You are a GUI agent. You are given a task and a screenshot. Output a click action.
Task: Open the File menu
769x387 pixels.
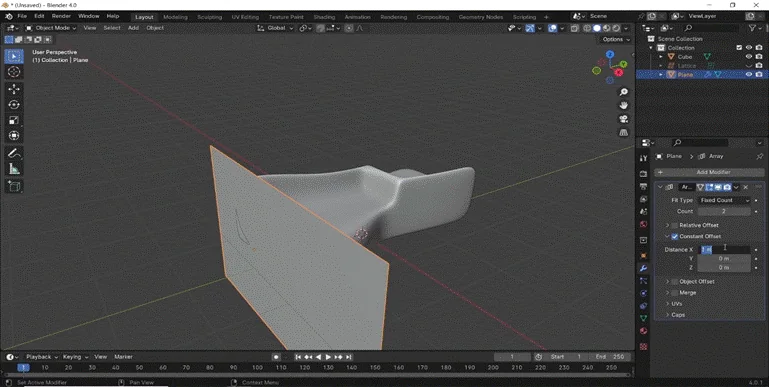[22, 16]
